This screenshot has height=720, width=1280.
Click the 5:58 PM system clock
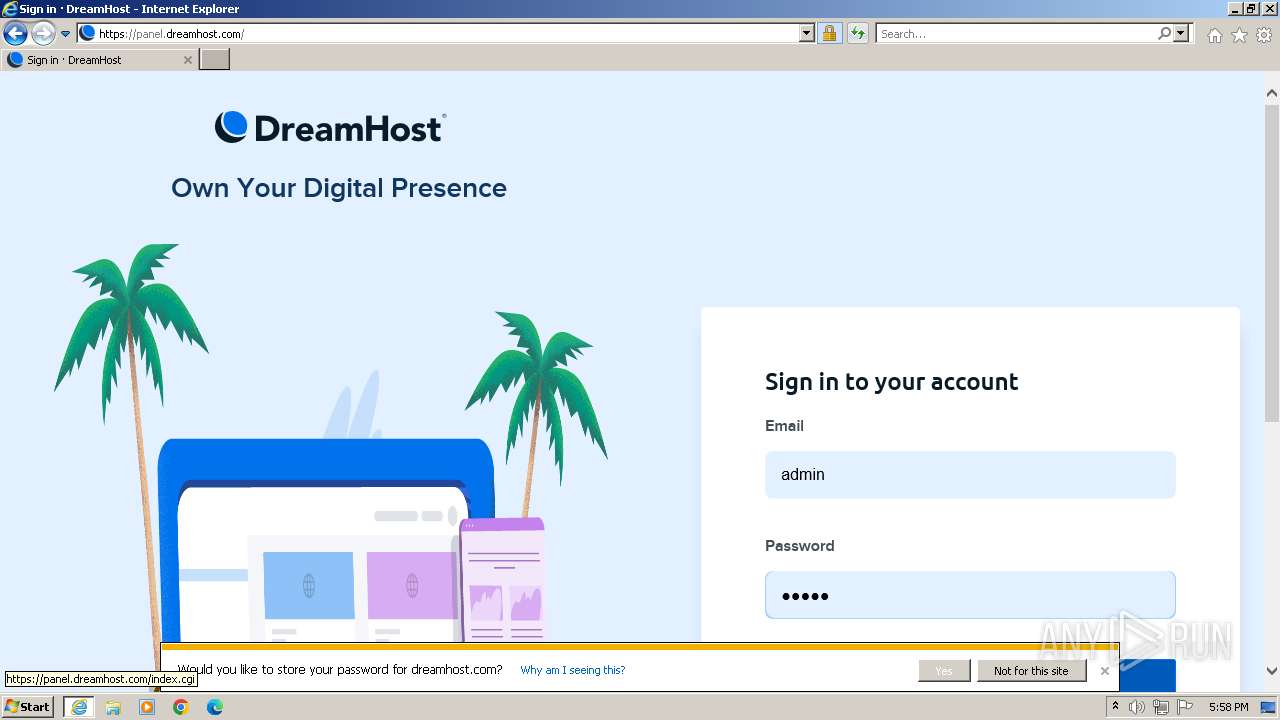click(1228, 707)
